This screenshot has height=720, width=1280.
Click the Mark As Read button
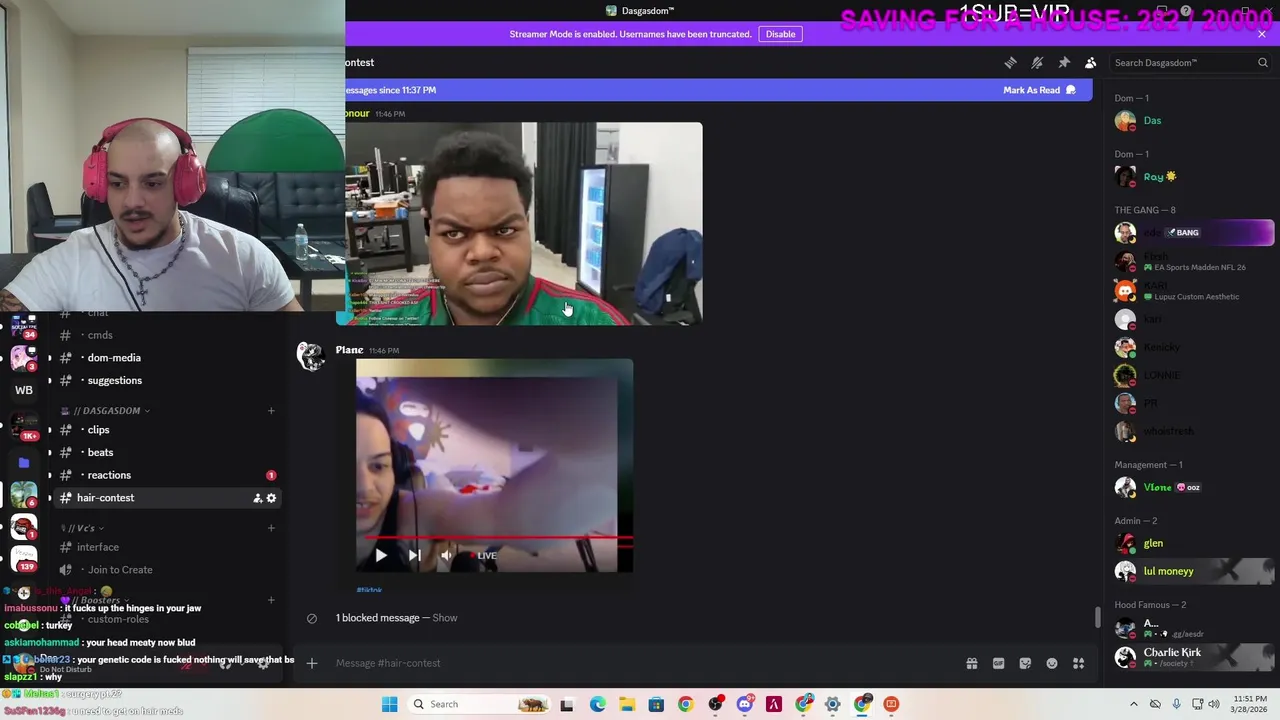pos(1040,90)
